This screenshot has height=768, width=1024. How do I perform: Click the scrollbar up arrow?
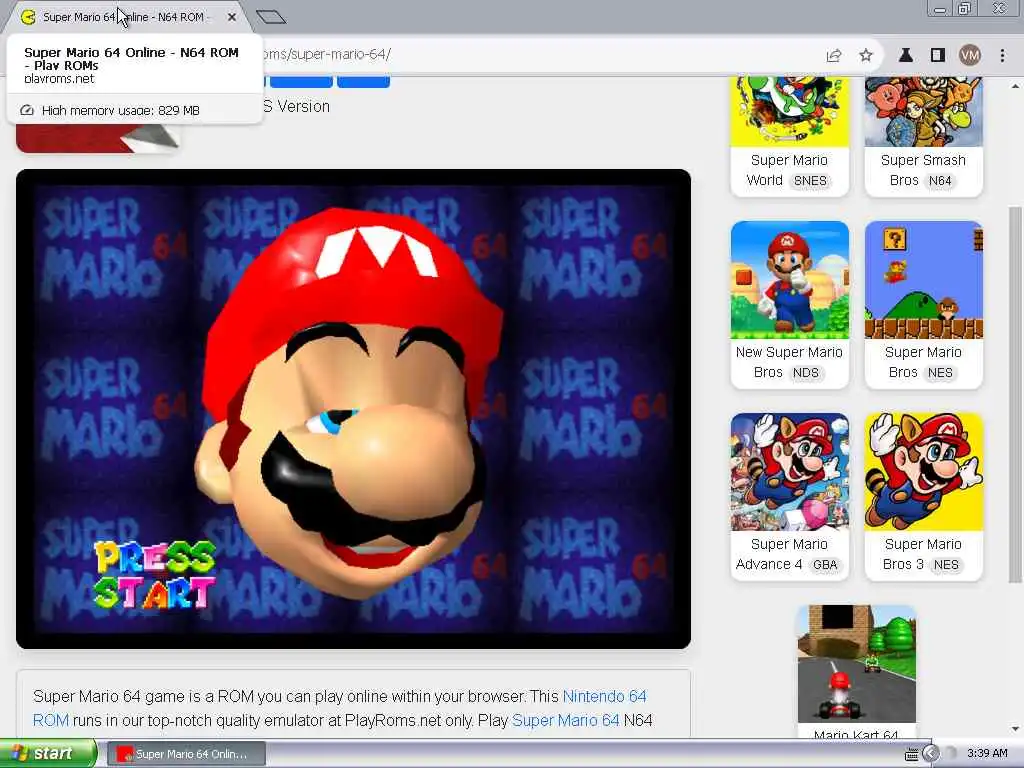[1015, 86]
